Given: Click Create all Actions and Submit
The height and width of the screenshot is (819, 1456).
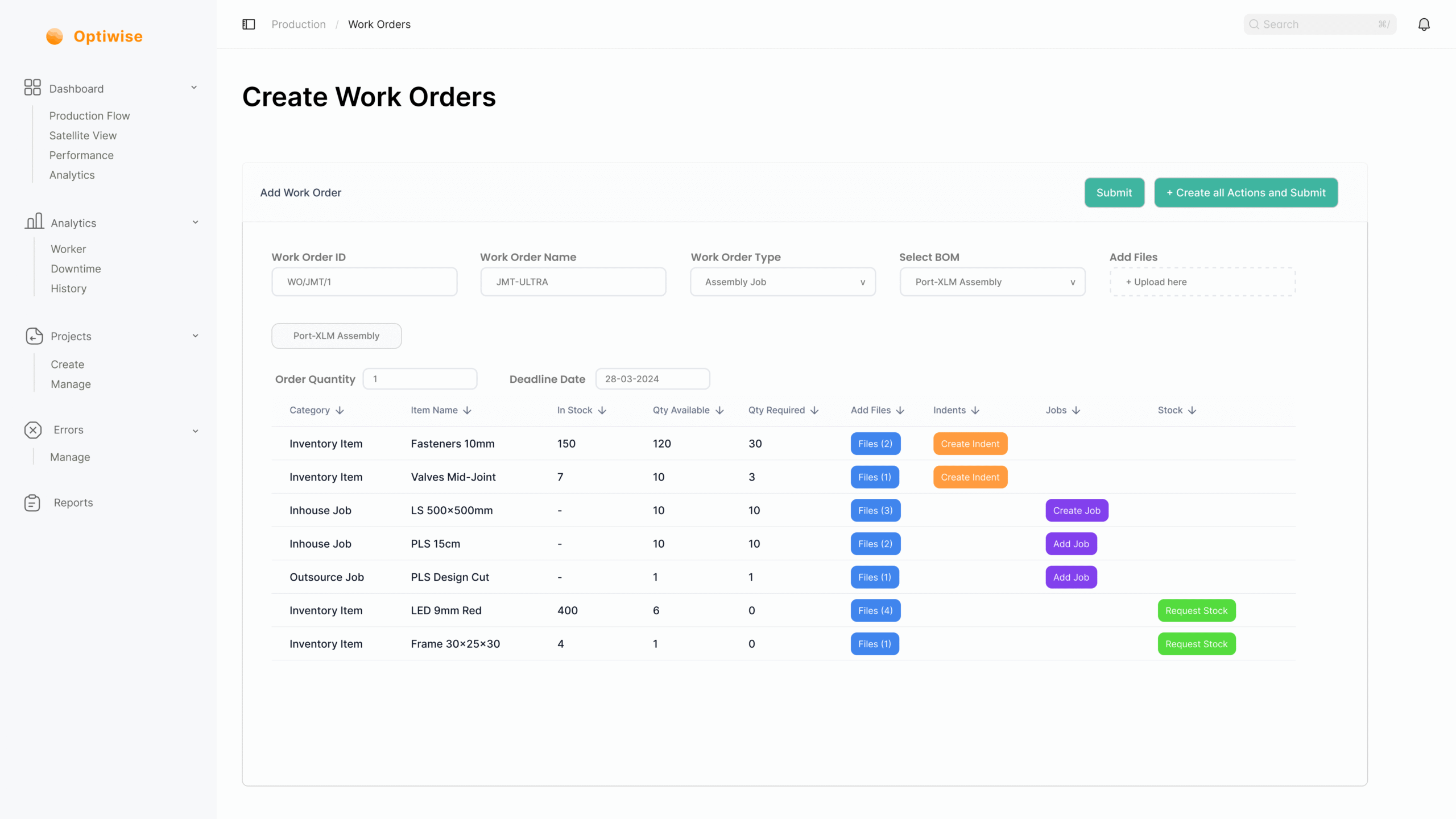Looking at the screenshot, I should tap(1246, 193).
